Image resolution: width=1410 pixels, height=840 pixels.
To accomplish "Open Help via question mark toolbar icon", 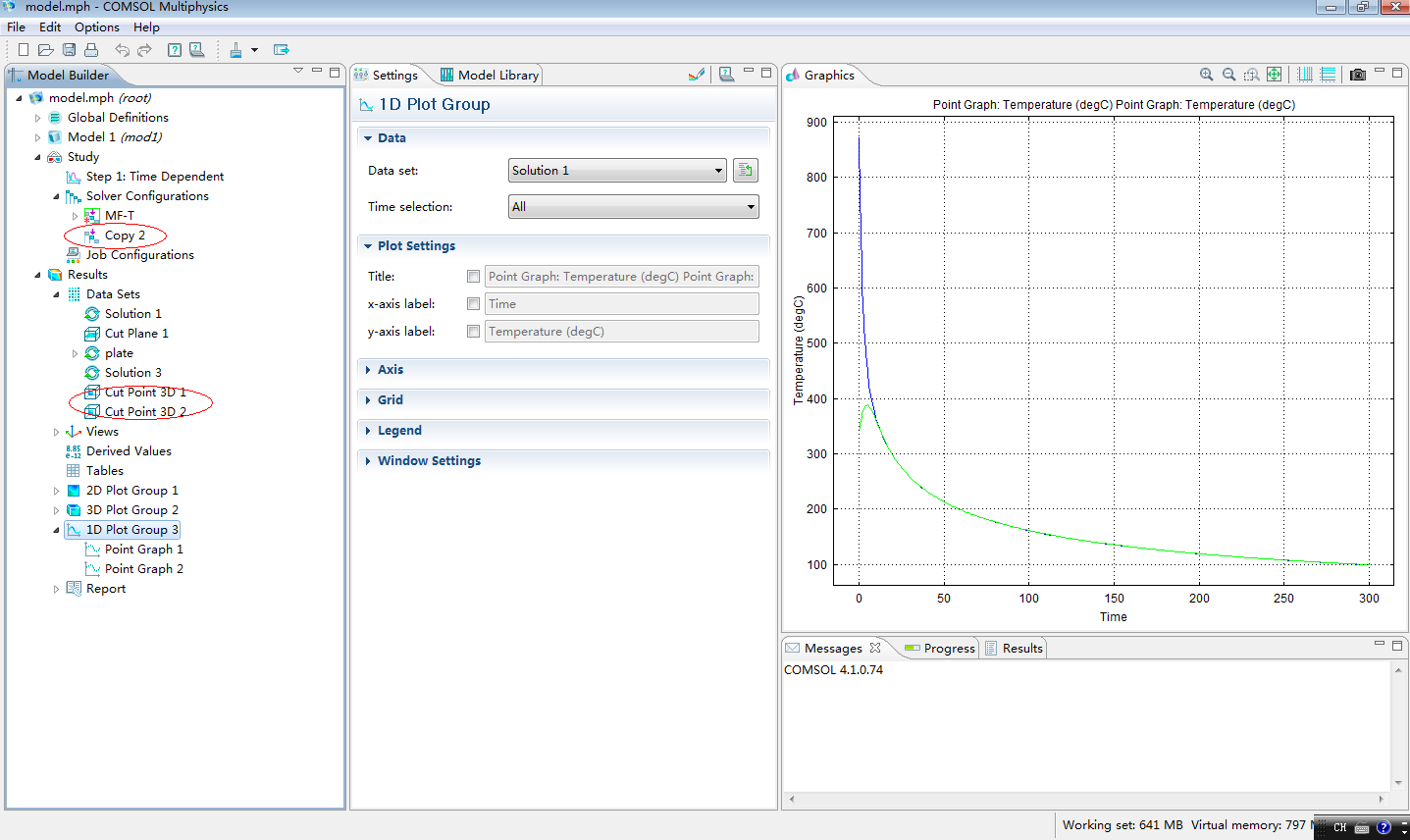I will coord(175,49).
